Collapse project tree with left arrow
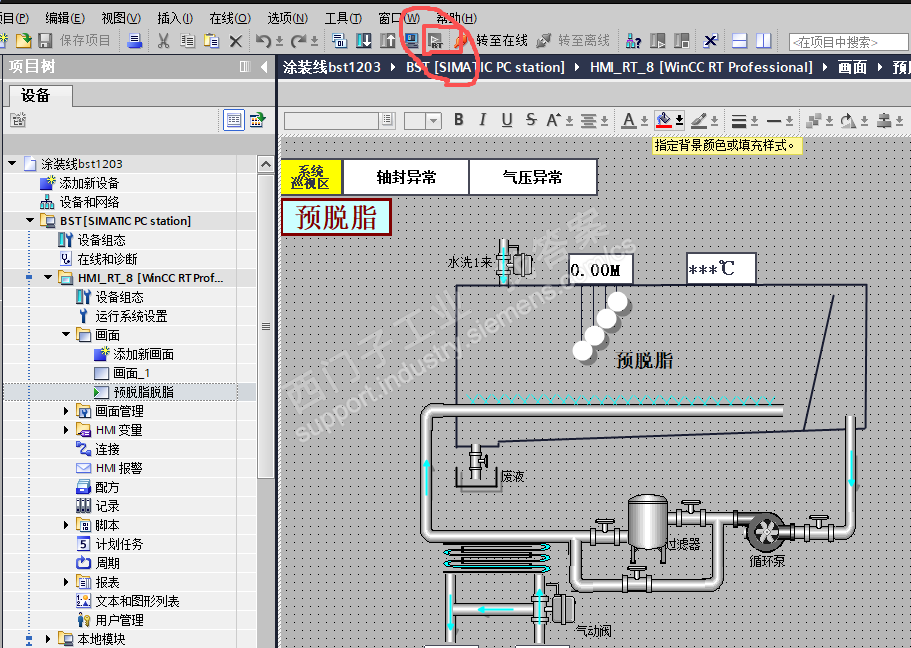911x648 pixels. coord(264,67)
